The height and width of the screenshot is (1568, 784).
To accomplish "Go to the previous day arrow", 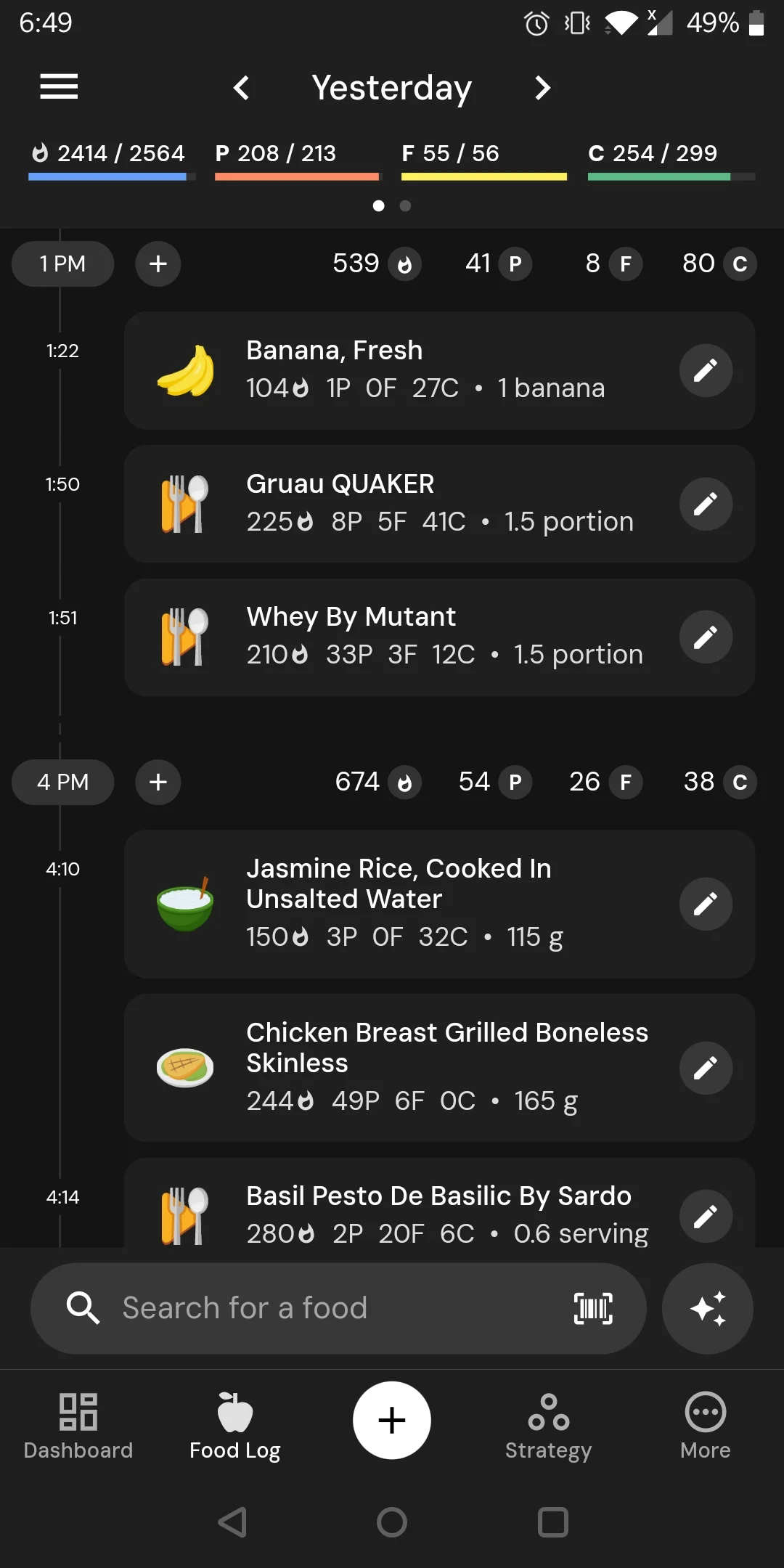I will pyautogui.click(x=242, y=88).
